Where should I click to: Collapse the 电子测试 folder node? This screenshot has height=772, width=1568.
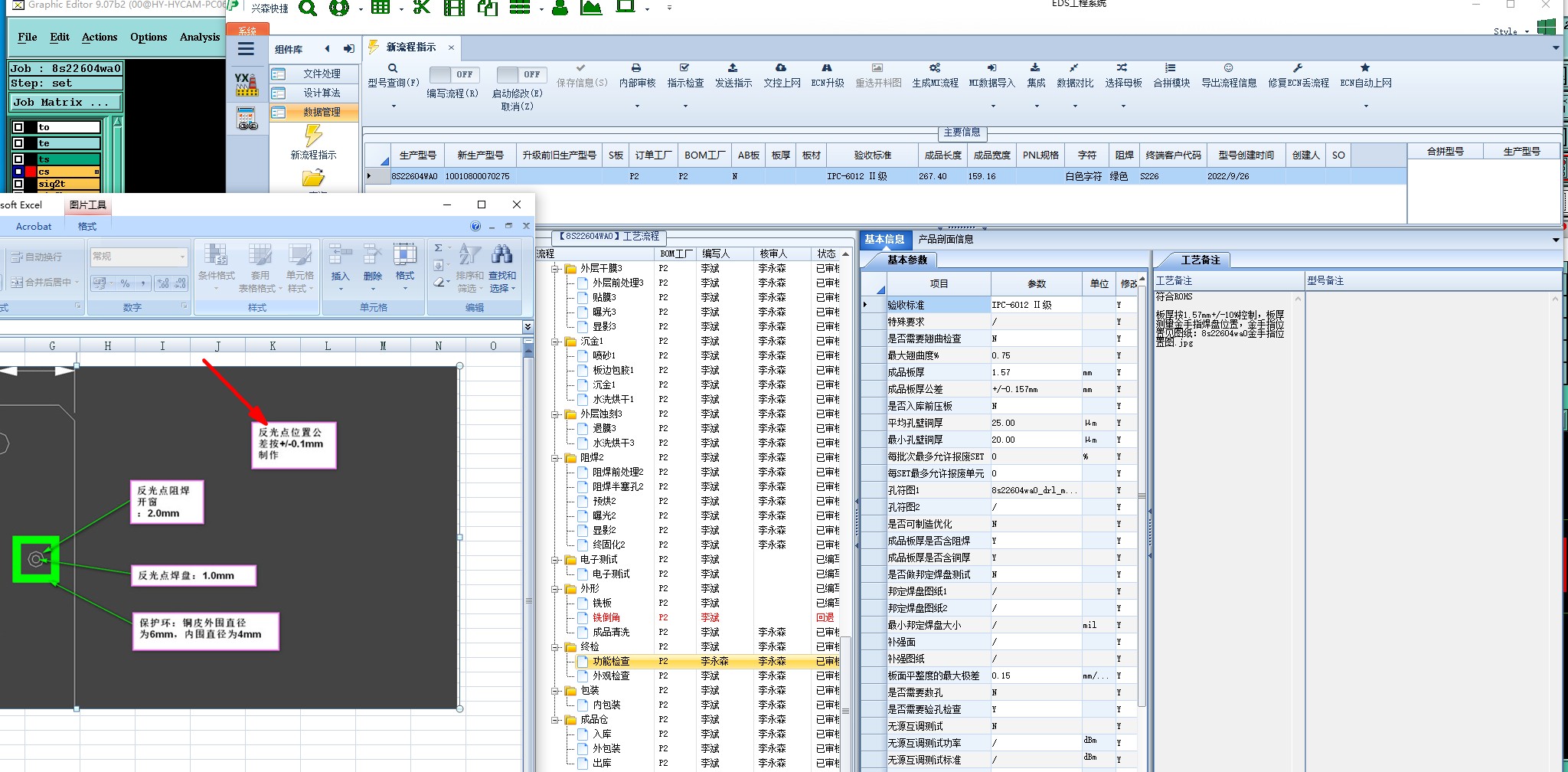tap(556, 560)
